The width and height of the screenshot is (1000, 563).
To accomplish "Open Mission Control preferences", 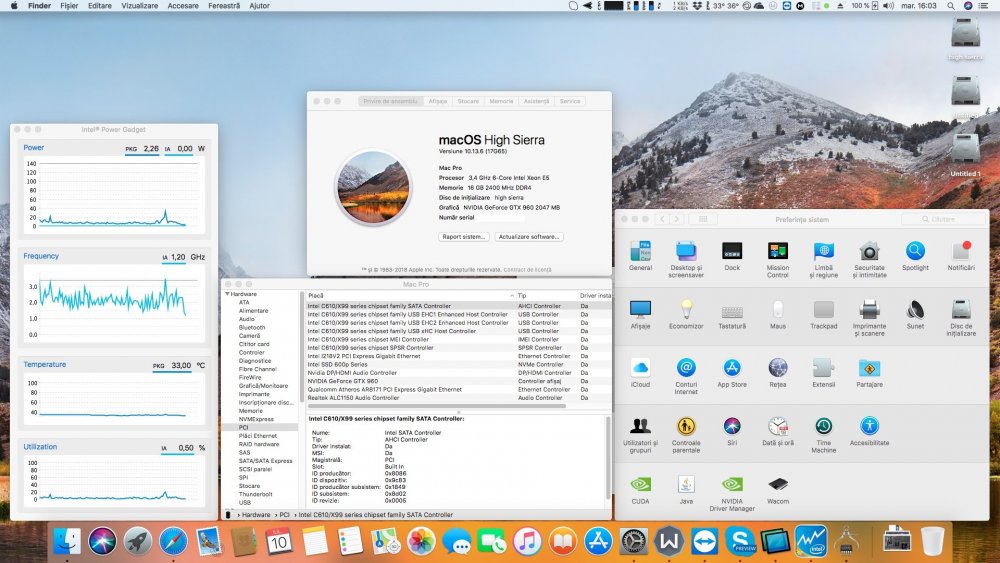I will coord(777,260).
